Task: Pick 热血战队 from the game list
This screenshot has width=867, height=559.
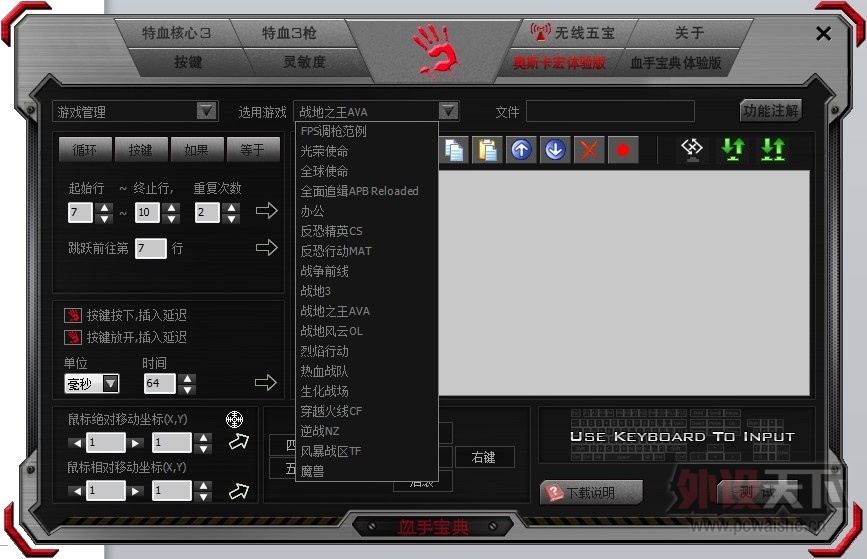Action: (367, 371)
